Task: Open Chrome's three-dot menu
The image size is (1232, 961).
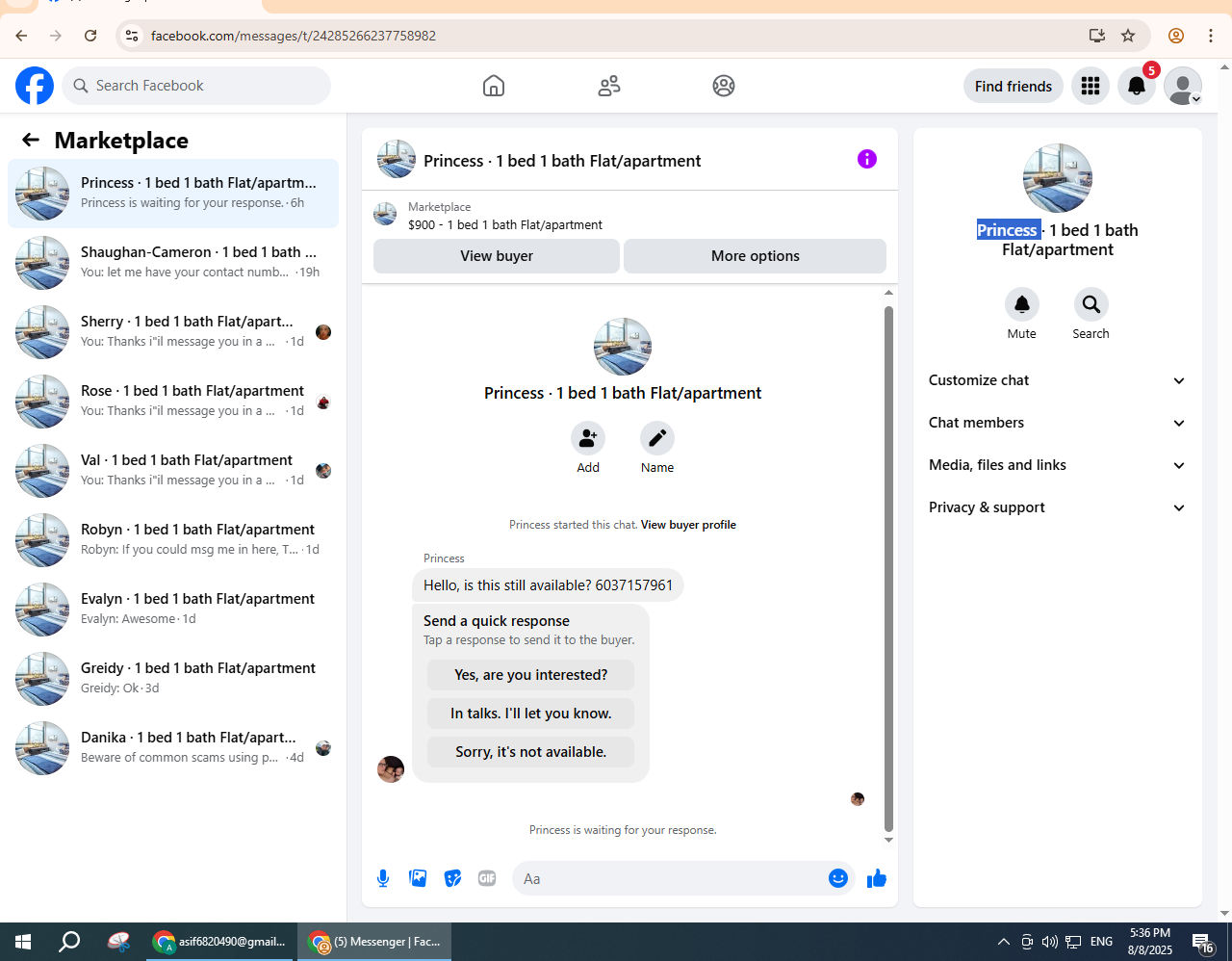Action: 1211,36
